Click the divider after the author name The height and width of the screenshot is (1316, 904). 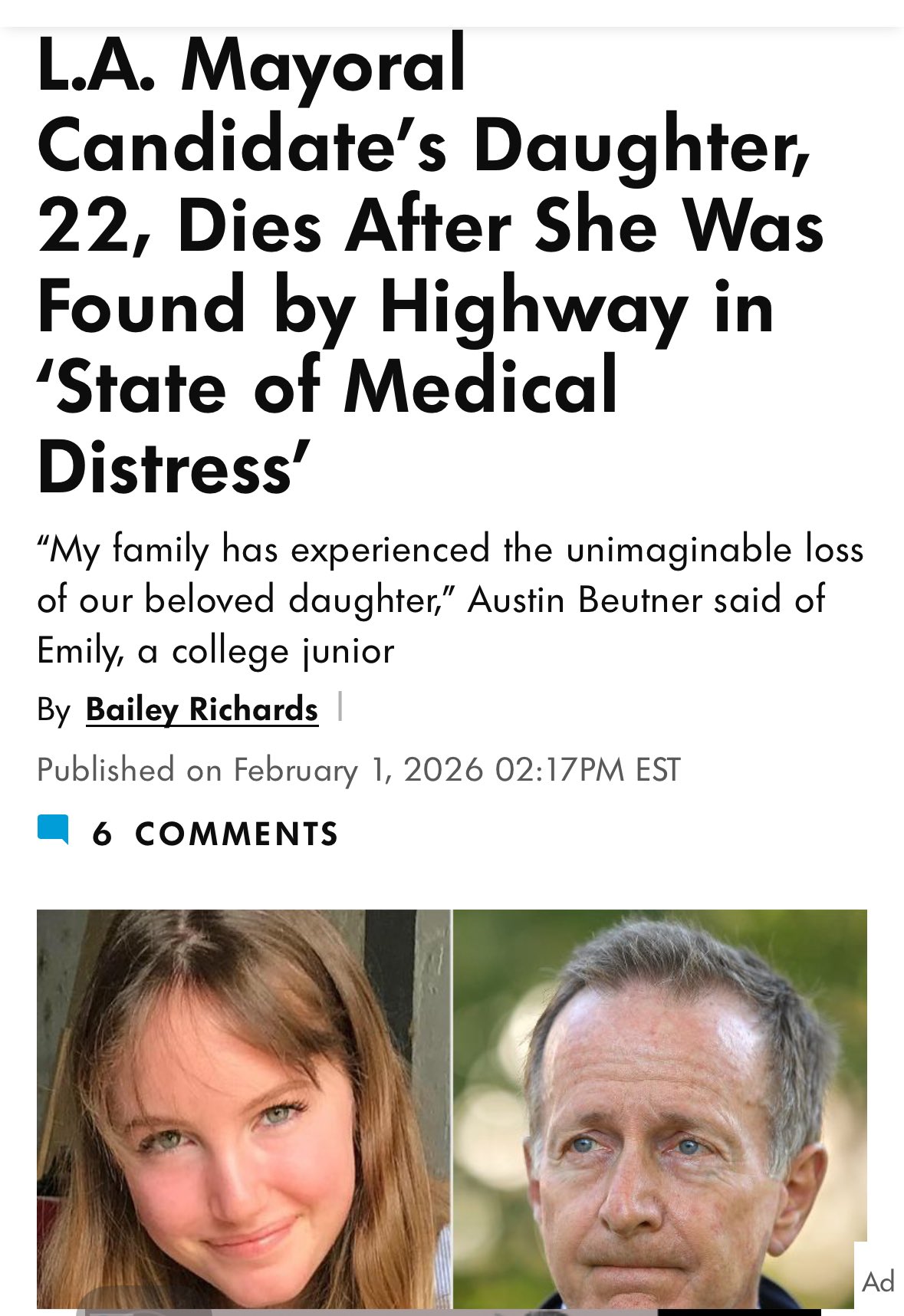[x=340, y=707]
